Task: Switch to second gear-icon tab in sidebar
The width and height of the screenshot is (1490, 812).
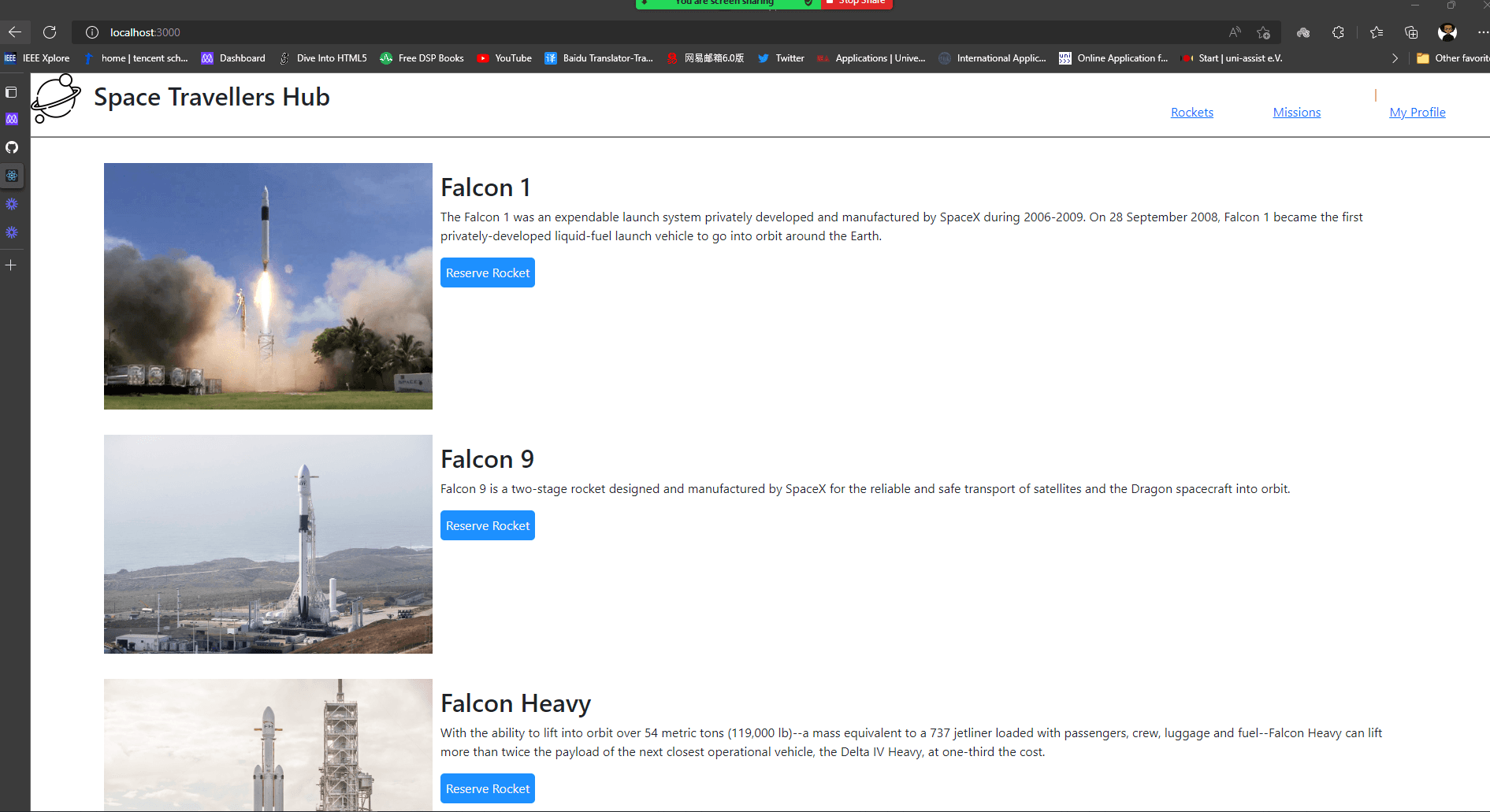Action: pyautogui.click(x=12, y=232)
